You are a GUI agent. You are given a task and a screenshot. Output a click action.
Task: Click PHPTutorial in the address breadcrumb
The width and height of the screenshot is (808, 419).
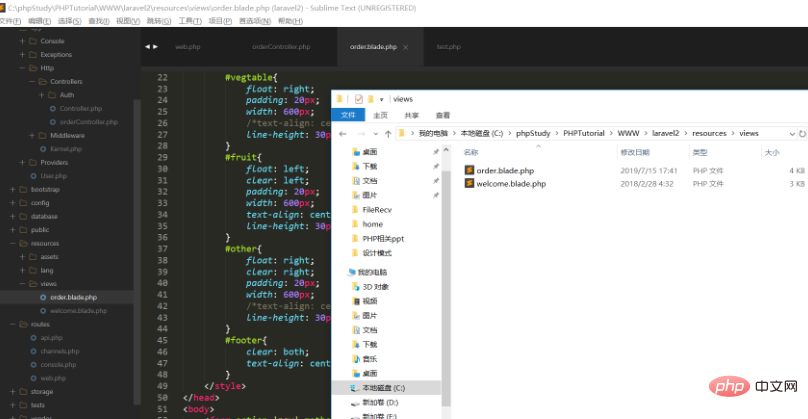pos(583,133)
